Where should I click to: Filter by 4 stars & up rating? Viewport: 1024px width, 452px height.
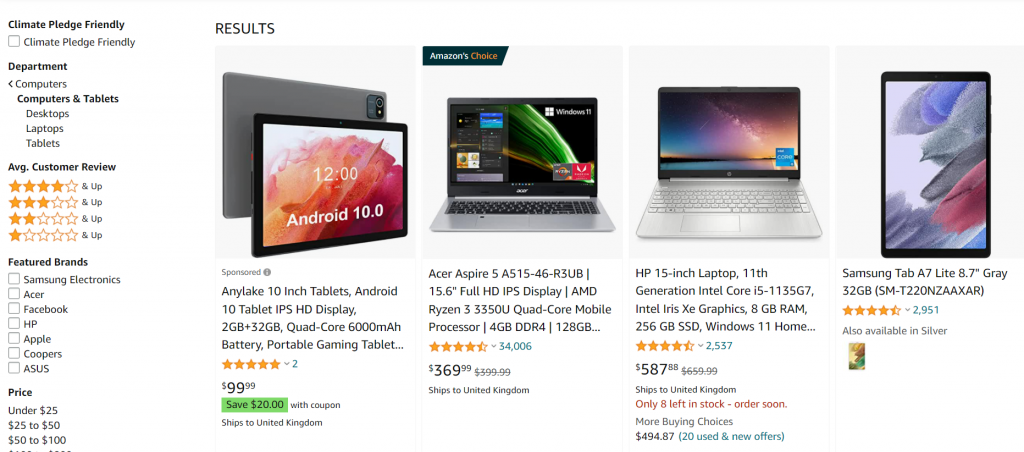(x=56, y=186)
